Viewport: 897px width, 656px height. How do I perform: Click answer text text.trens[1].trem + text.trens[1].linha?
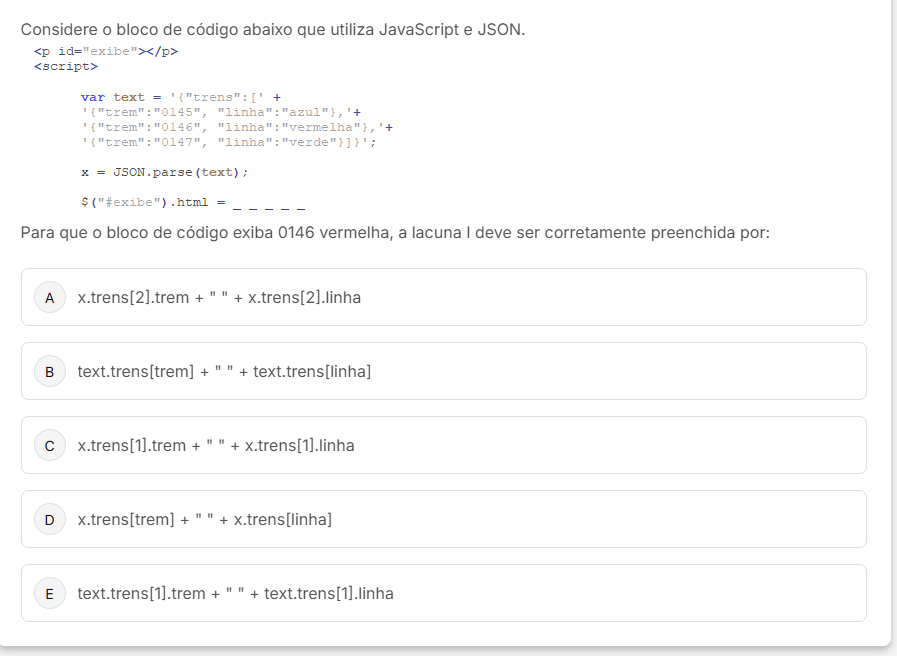[235, 593]
